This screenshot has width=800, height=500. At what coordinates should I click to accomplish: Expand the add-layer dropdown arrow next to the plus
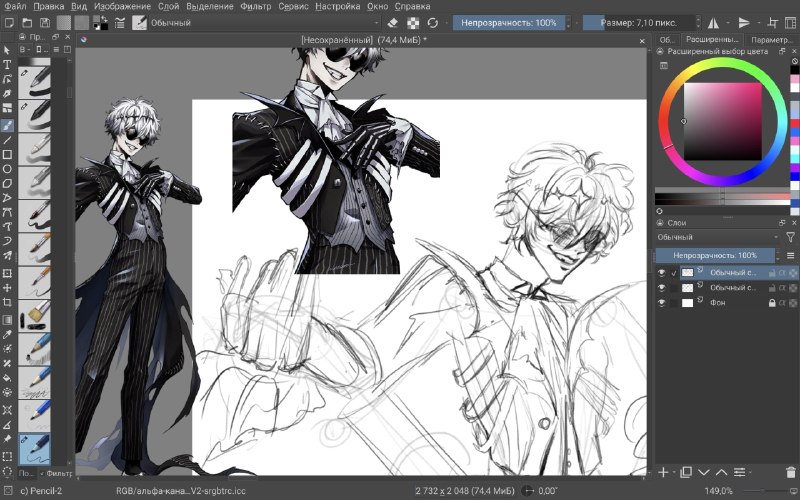(673, 472)
